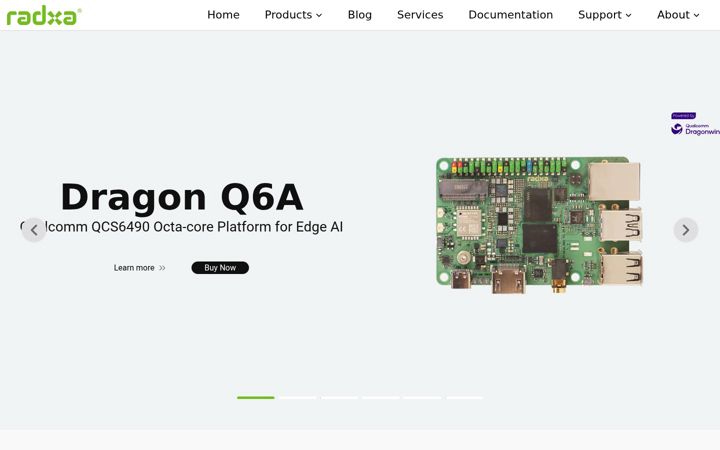Jump to the second carousel slide indicator
Image resolution: width=720 pixels, height=450 pixels.
pyautogui.click(x=298, y=398)
